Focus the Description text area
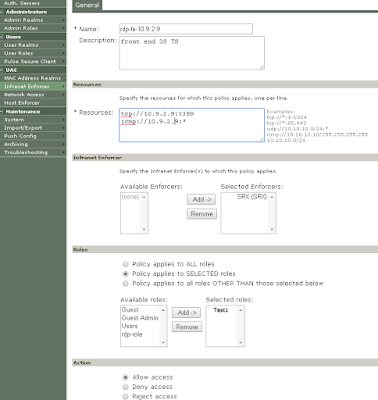The width and height of the screenshot is (378, 400). point(192,53)
